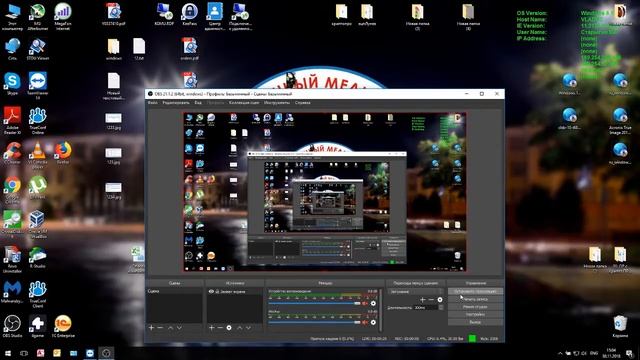The width and height of the screenshot is (640, 360).
Task: Click the Exit button in Controls
Action: tap(476, 322)
